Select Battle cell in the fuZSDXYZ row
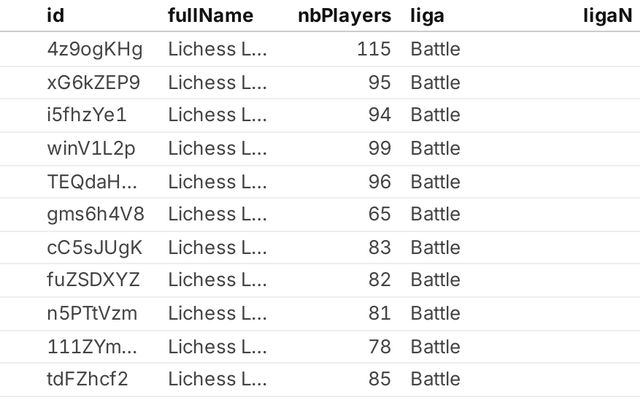The width and height of the screenshot is (640, 400). coord(435,280)
